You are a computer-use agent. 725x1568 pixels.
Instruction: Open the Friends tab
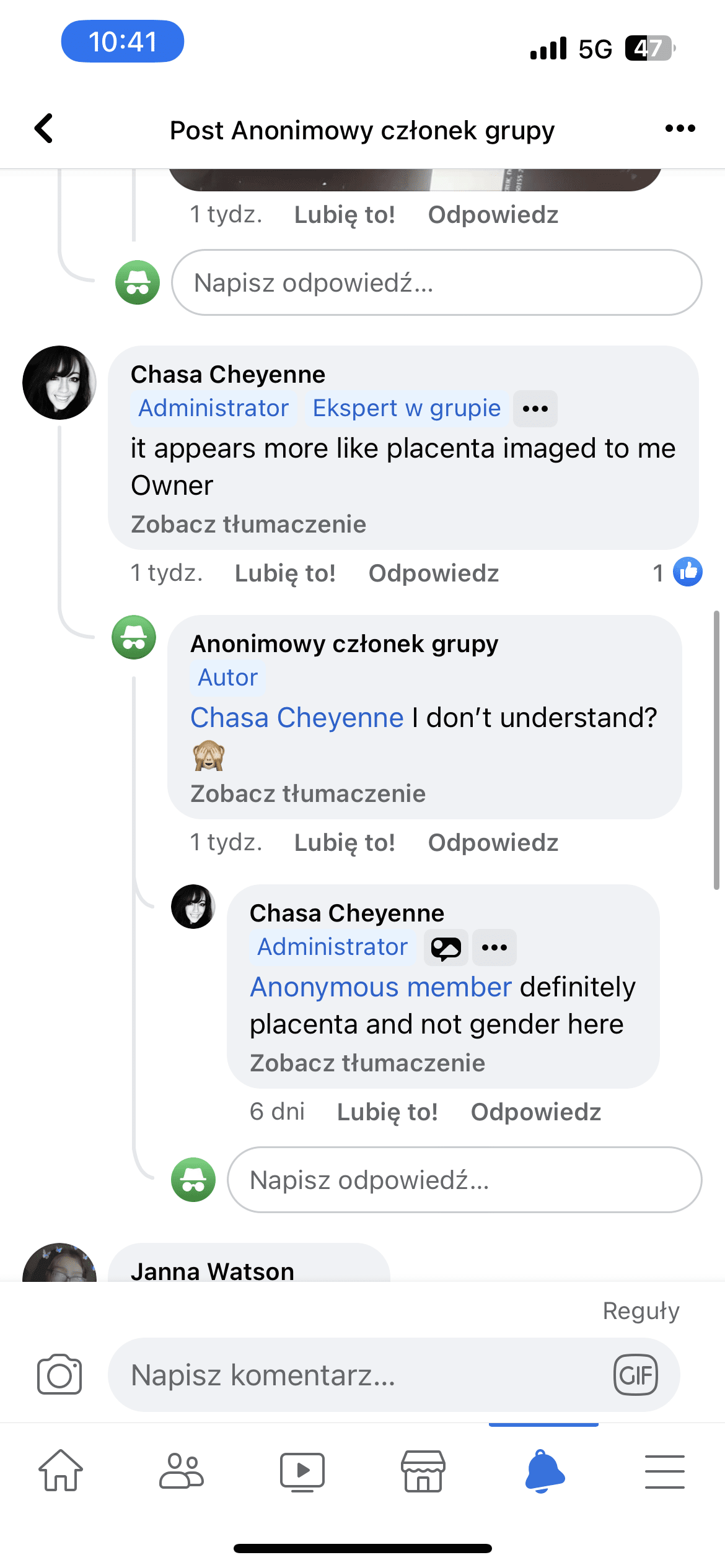pos(181,1471)
